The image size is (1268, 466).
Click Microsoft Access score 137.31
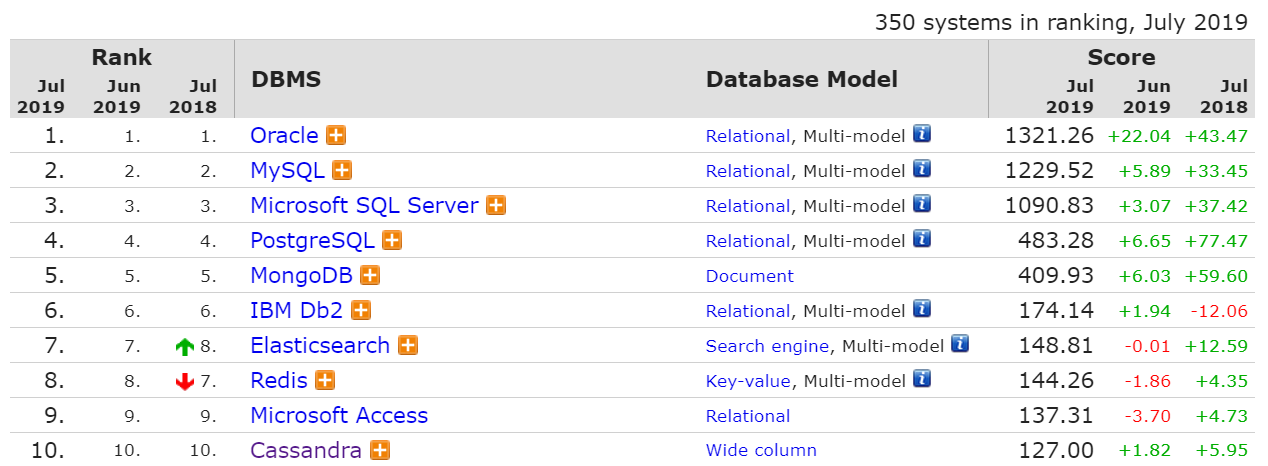tap(1056, 415)
